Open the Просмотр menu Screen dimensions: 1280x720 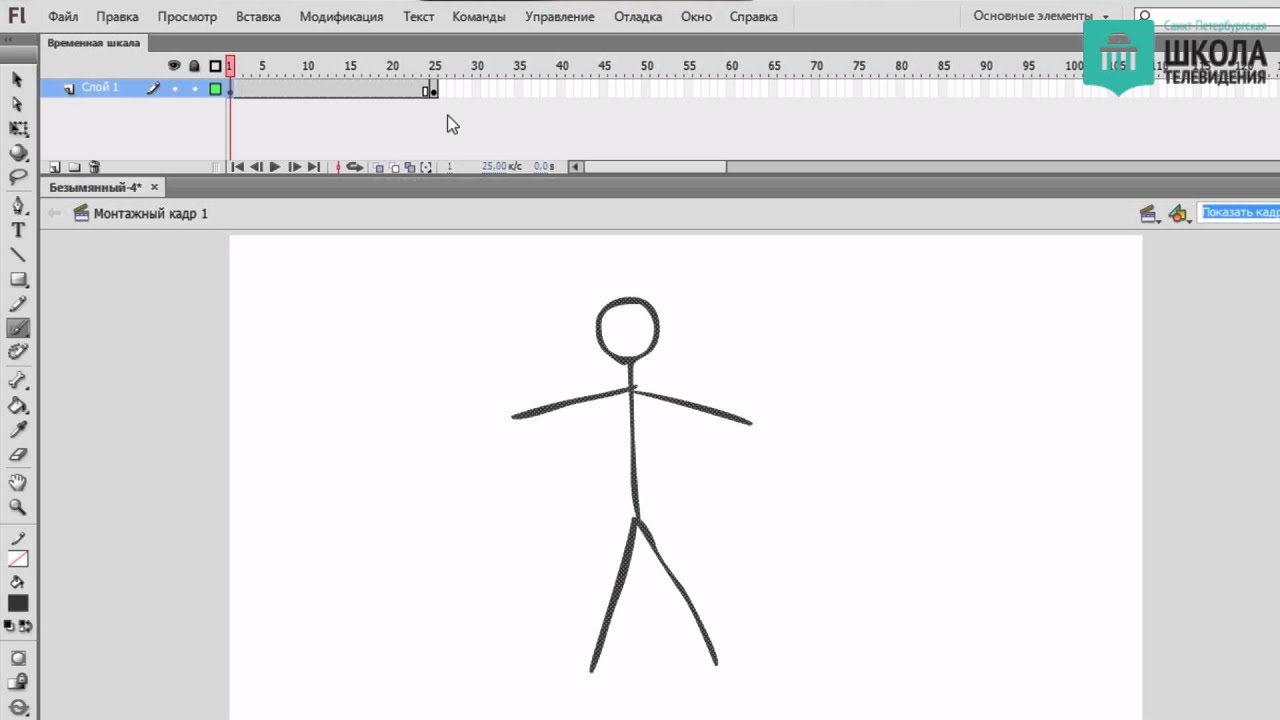pos(187,17)
